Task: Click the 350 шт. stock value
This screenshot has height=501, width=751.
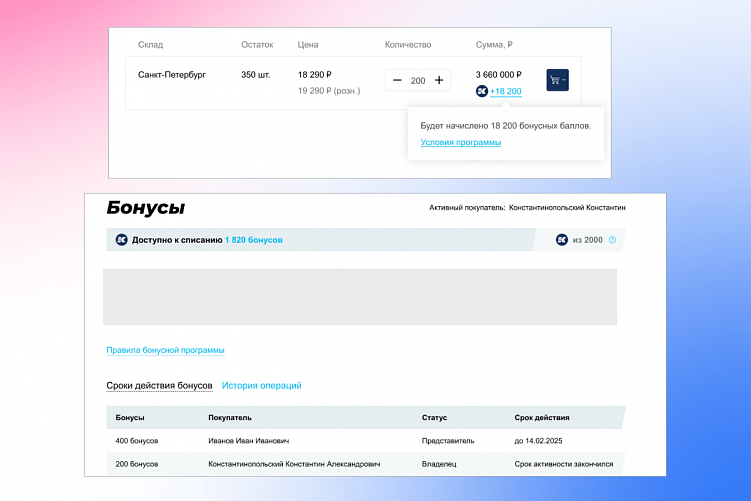Action: click(255, 75)
